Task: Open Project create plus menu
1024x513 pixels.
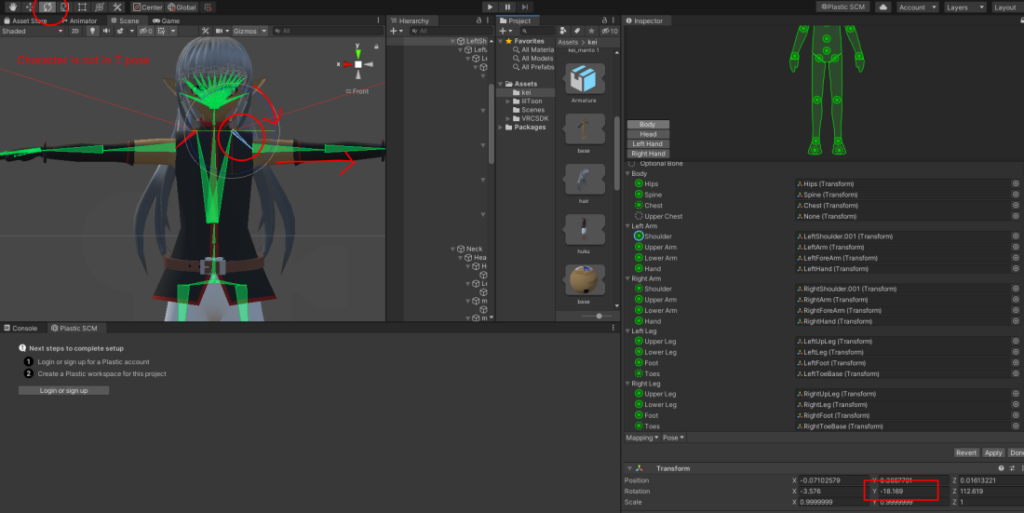Action: point(505,31)
